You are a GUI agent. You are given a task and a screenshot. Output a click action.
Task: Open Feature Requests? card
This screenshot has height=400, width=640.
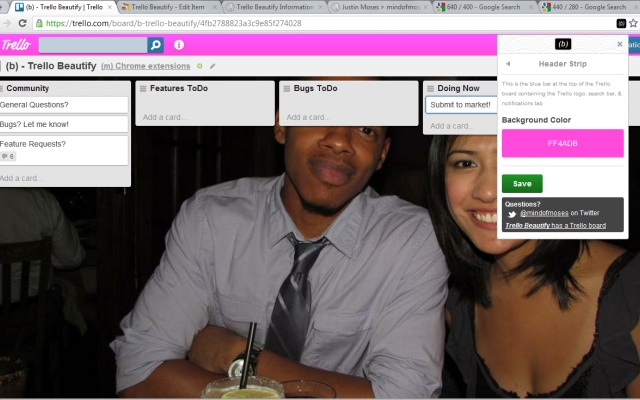pyautogui.click(x=63, y=150)
